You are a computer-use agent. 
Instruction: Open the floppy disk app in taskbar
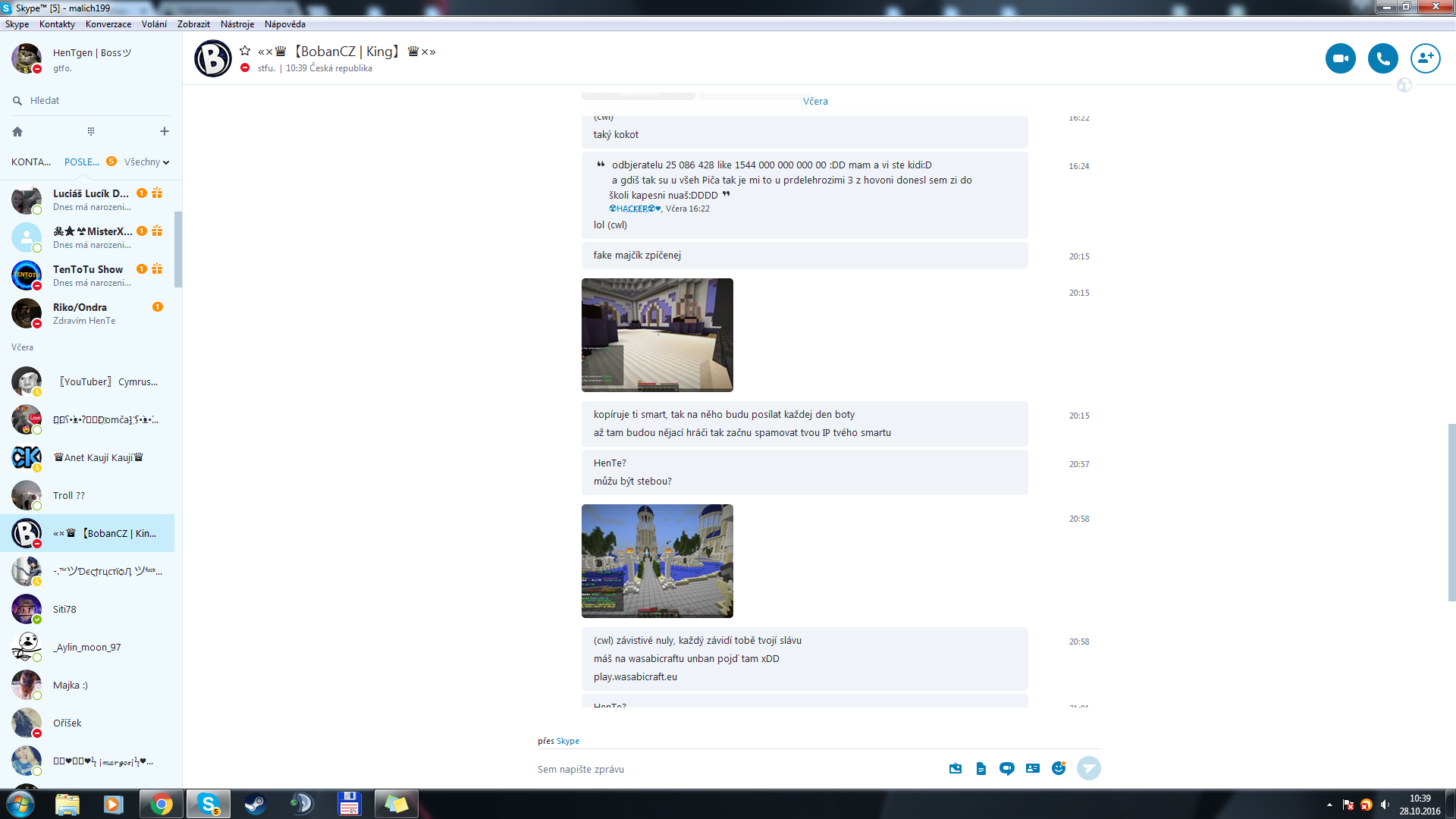point(349,804)
